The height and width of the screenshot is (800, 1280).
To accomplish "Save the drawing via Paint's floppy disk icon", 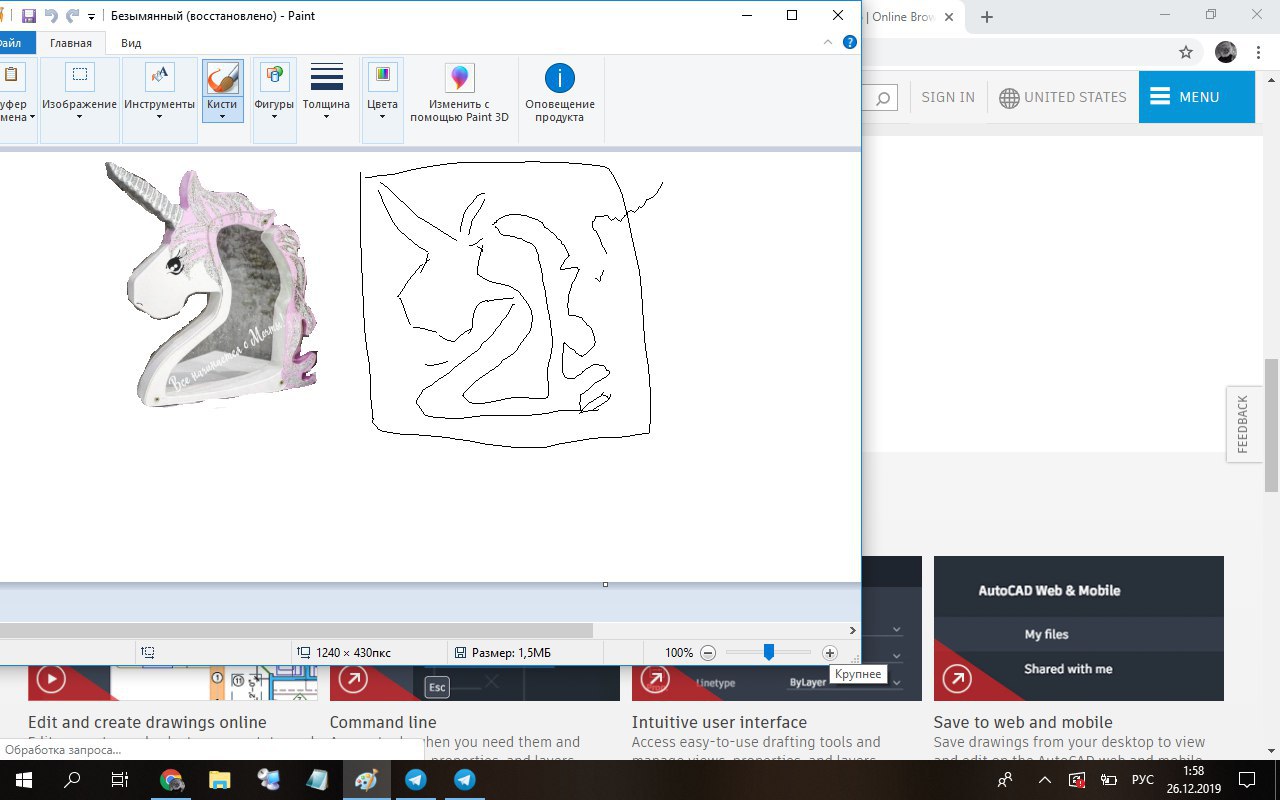I will pyautogui.click(x=29, y=16).
